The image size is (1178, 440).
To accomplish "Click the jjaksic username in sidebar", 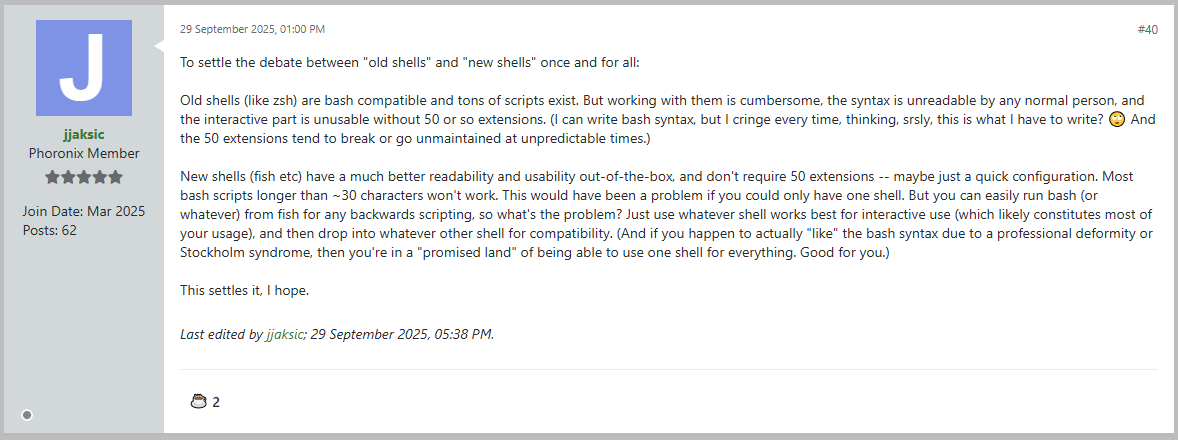I will (x=84, y=135).
